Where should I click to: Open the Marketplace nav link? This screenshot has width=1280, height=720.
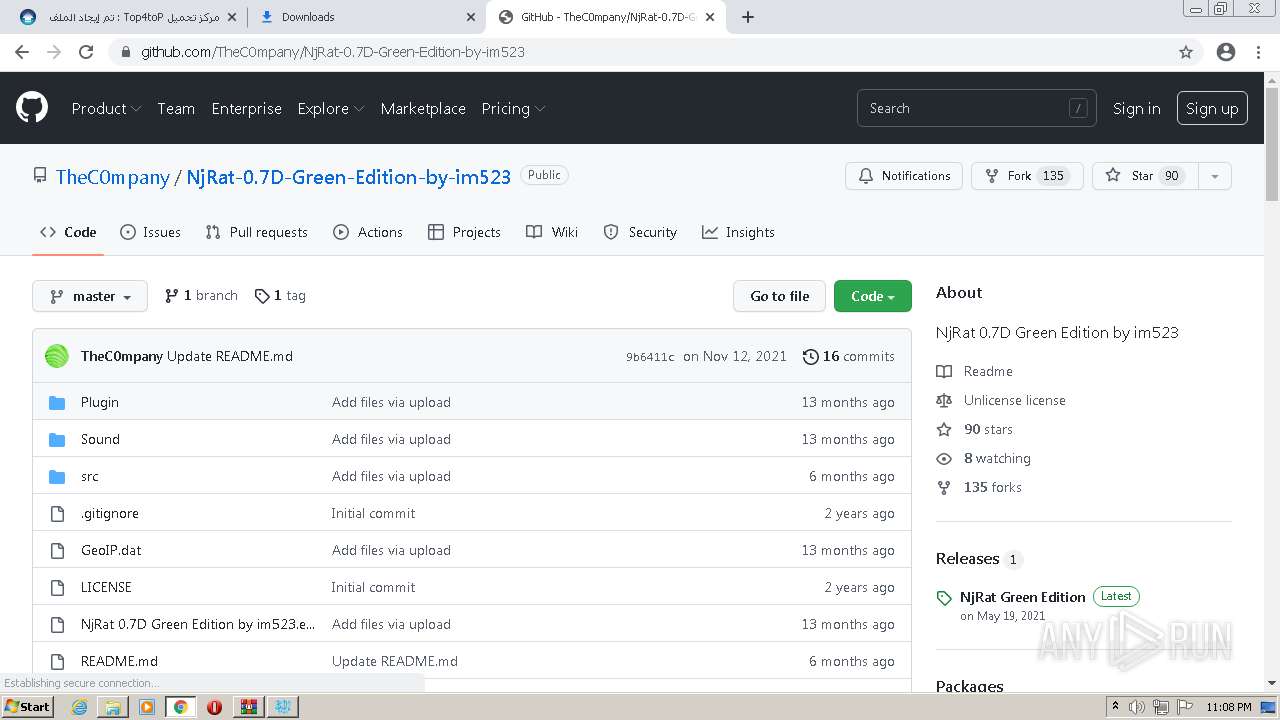click(423, 108)
